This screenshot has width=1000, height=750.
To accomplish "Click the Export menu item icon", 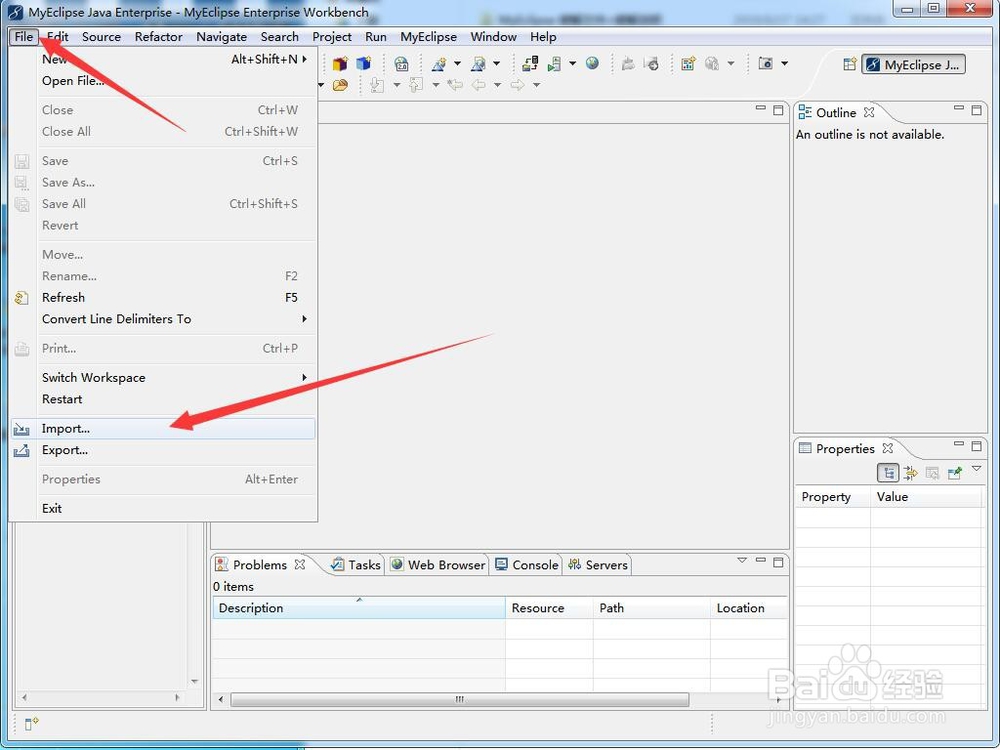I will click(x=22, y=451).
